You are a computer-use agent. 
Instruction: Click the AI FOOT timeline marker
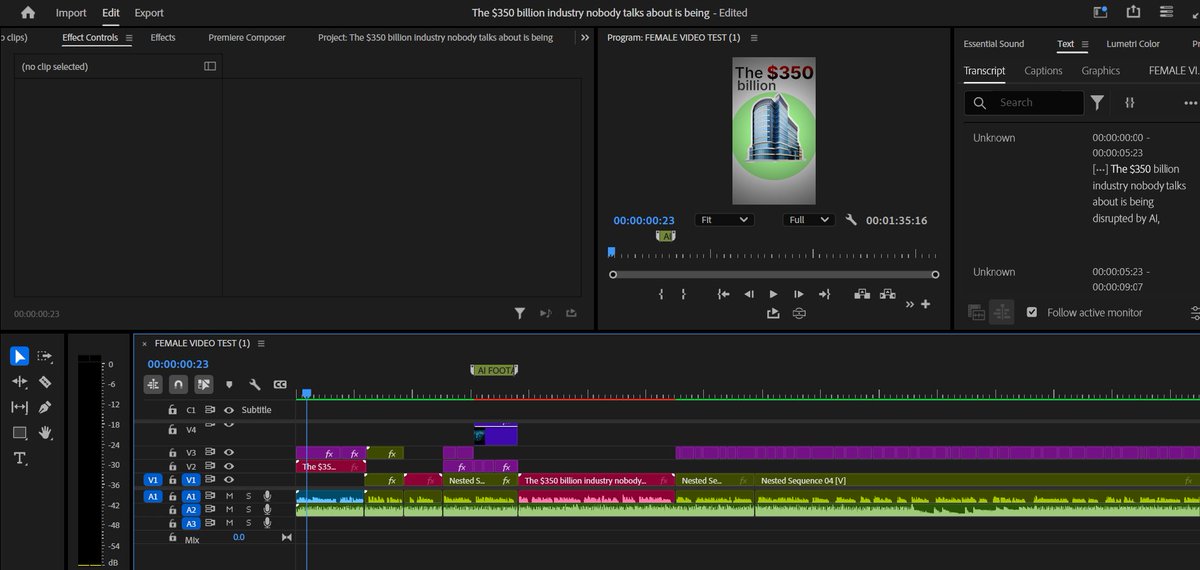pyautogui.click(x=495, y=370)
